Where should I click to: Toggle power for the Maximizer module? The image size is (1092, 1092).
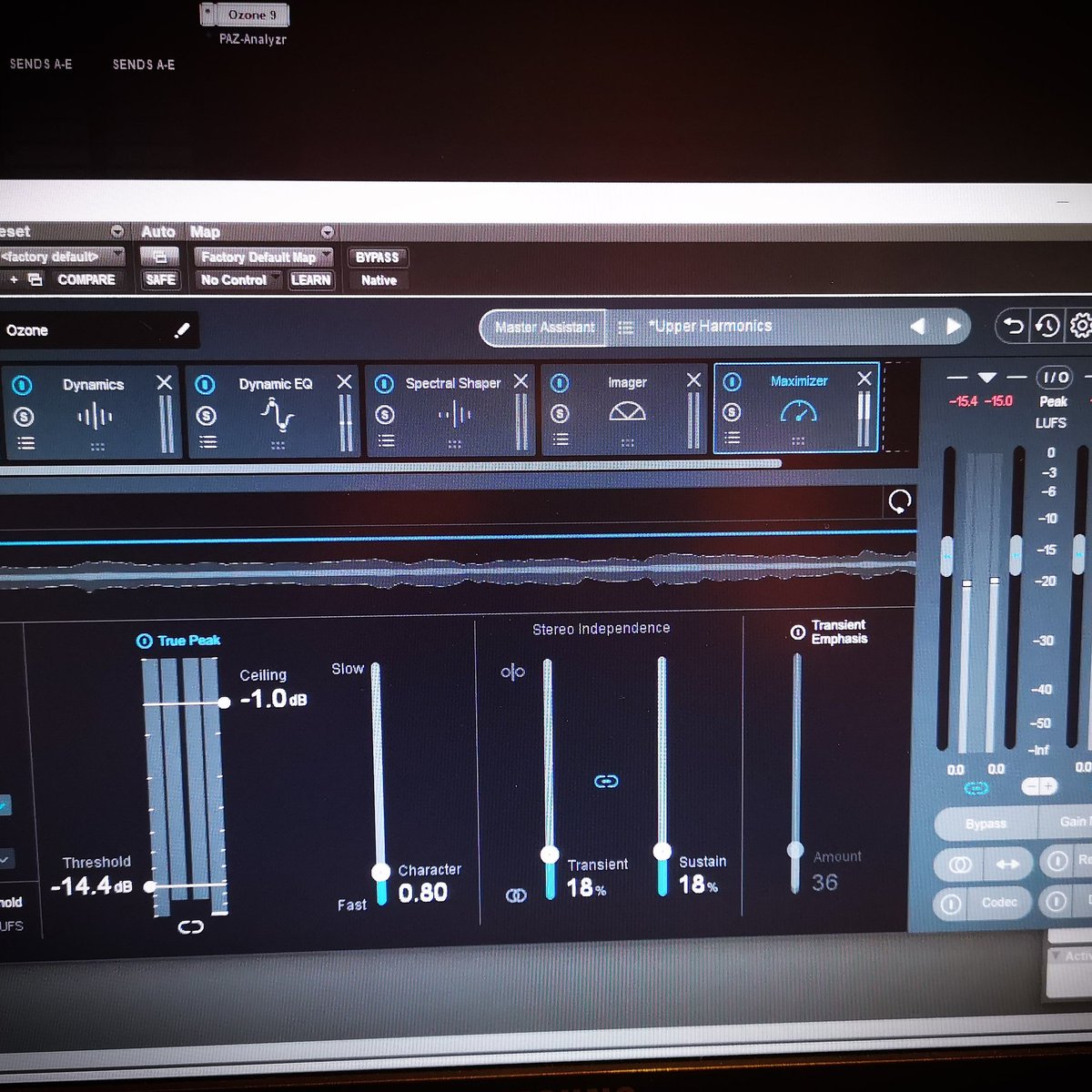tap(732, 381)
